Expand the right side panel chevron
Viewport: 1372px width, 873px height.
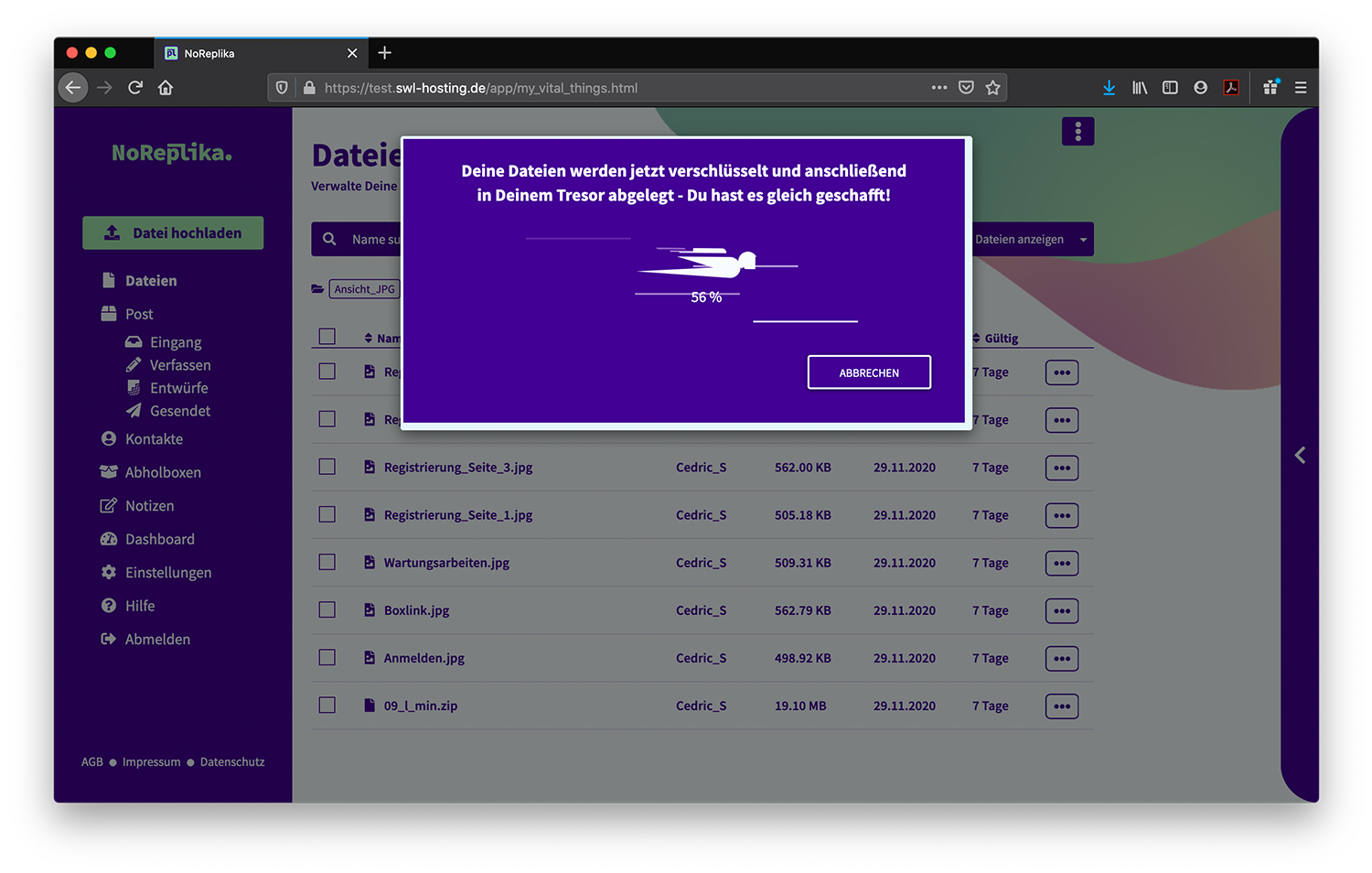point(1300,455)
